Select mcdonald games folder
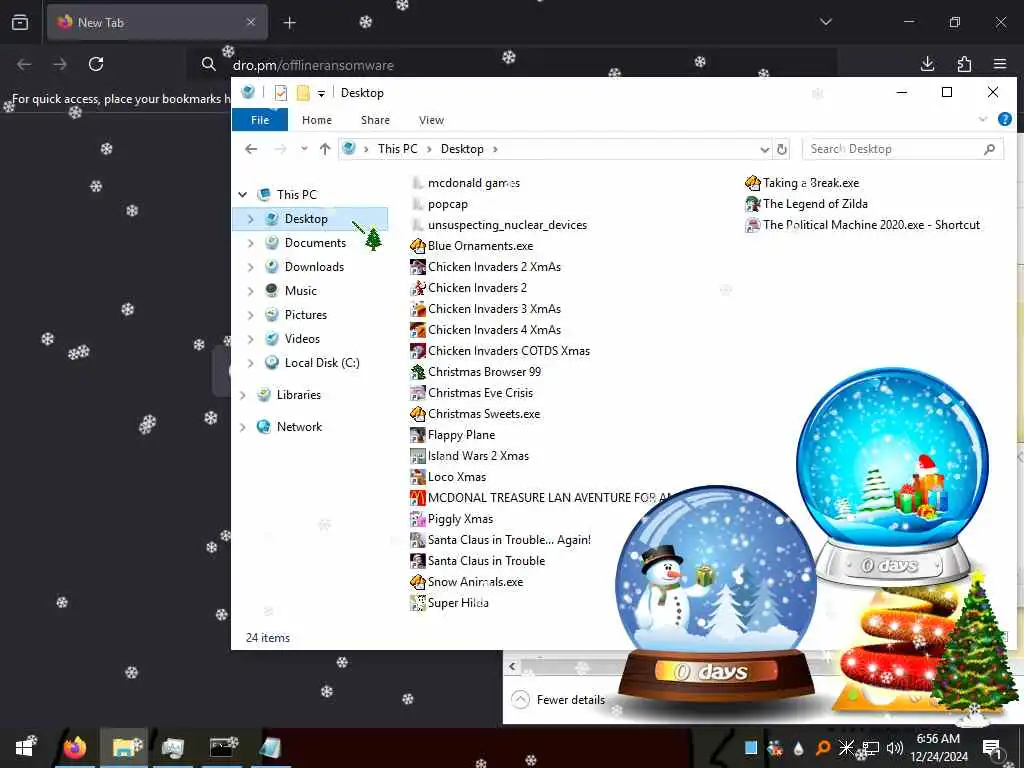 point(466,184)
